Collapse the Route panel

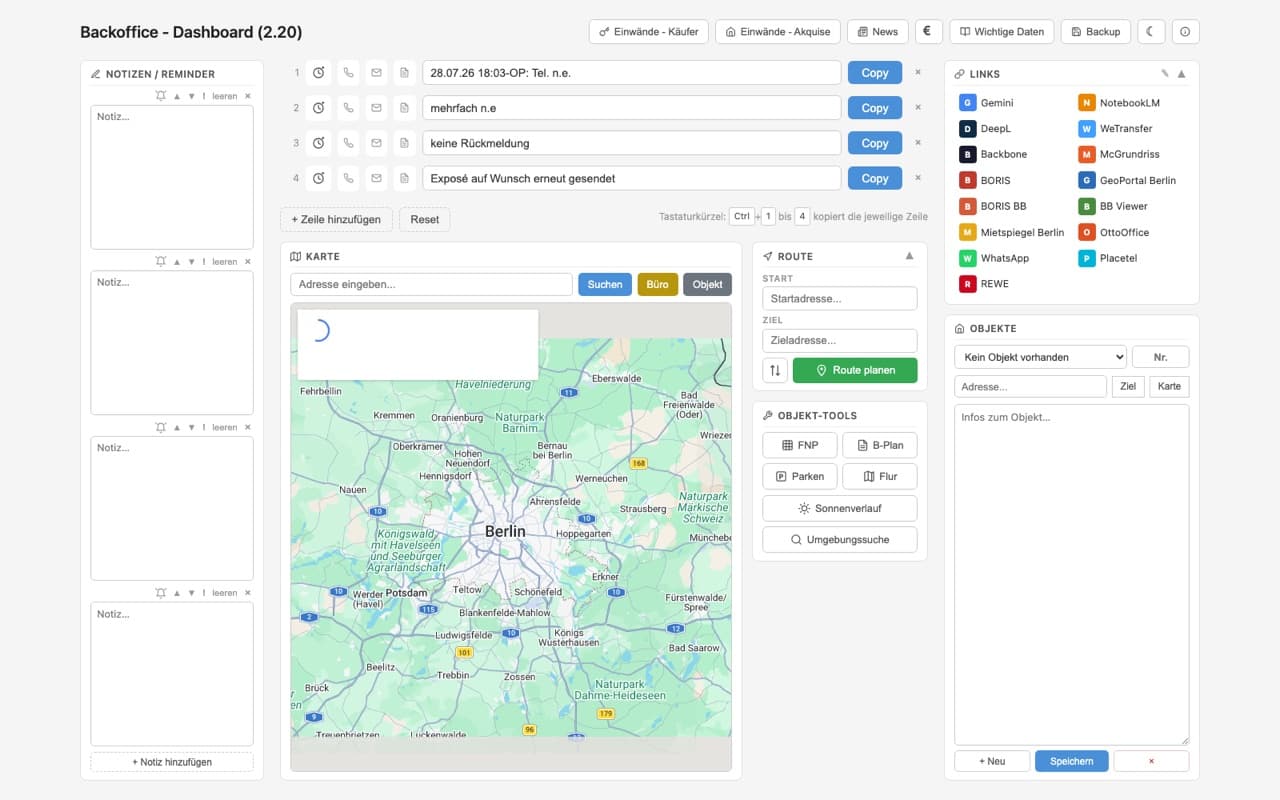tap(909, 256)
